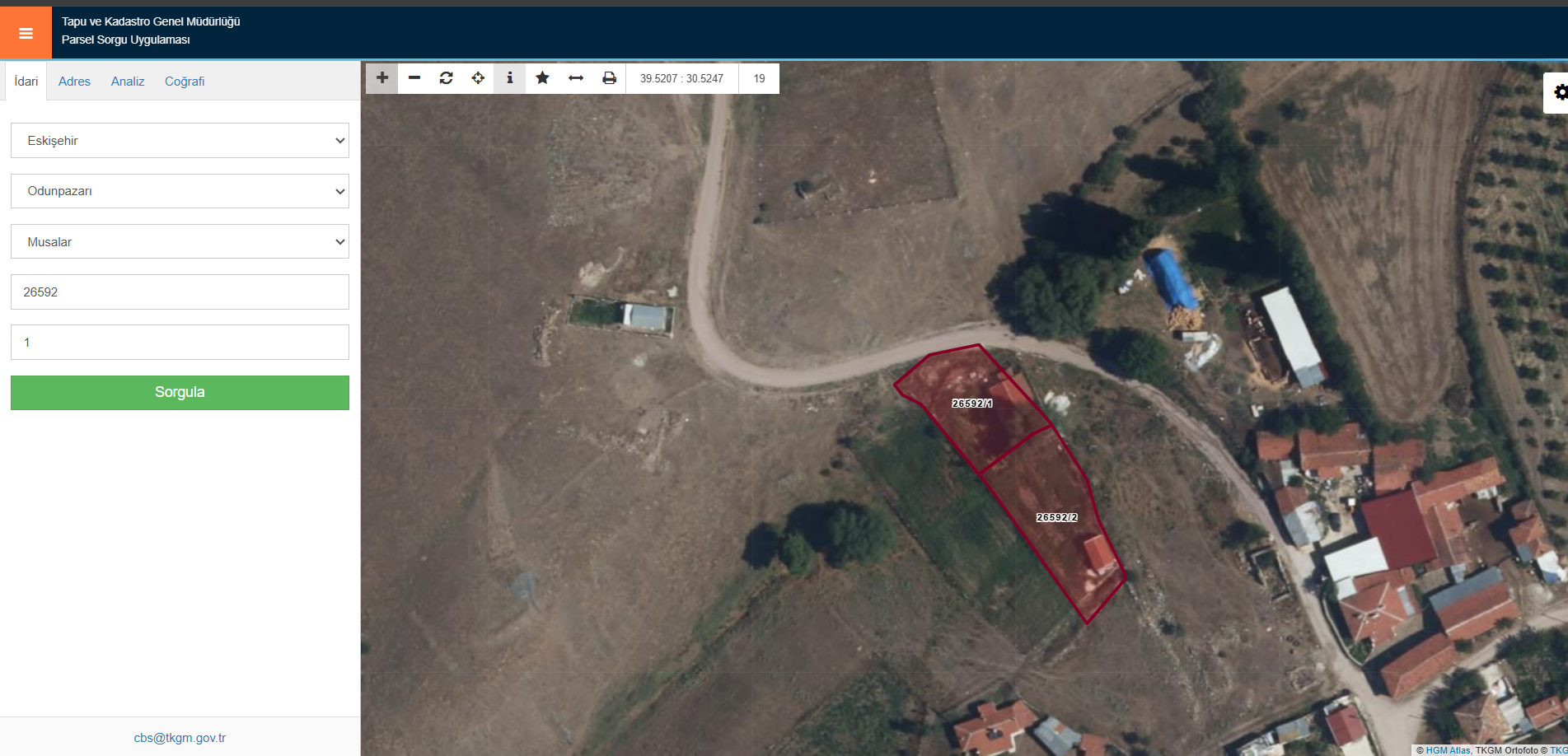Image resolution: width=1568 pixels, height=756 pixels.
Task: Click the block number field containing 26592
Action: click(180, 292)
